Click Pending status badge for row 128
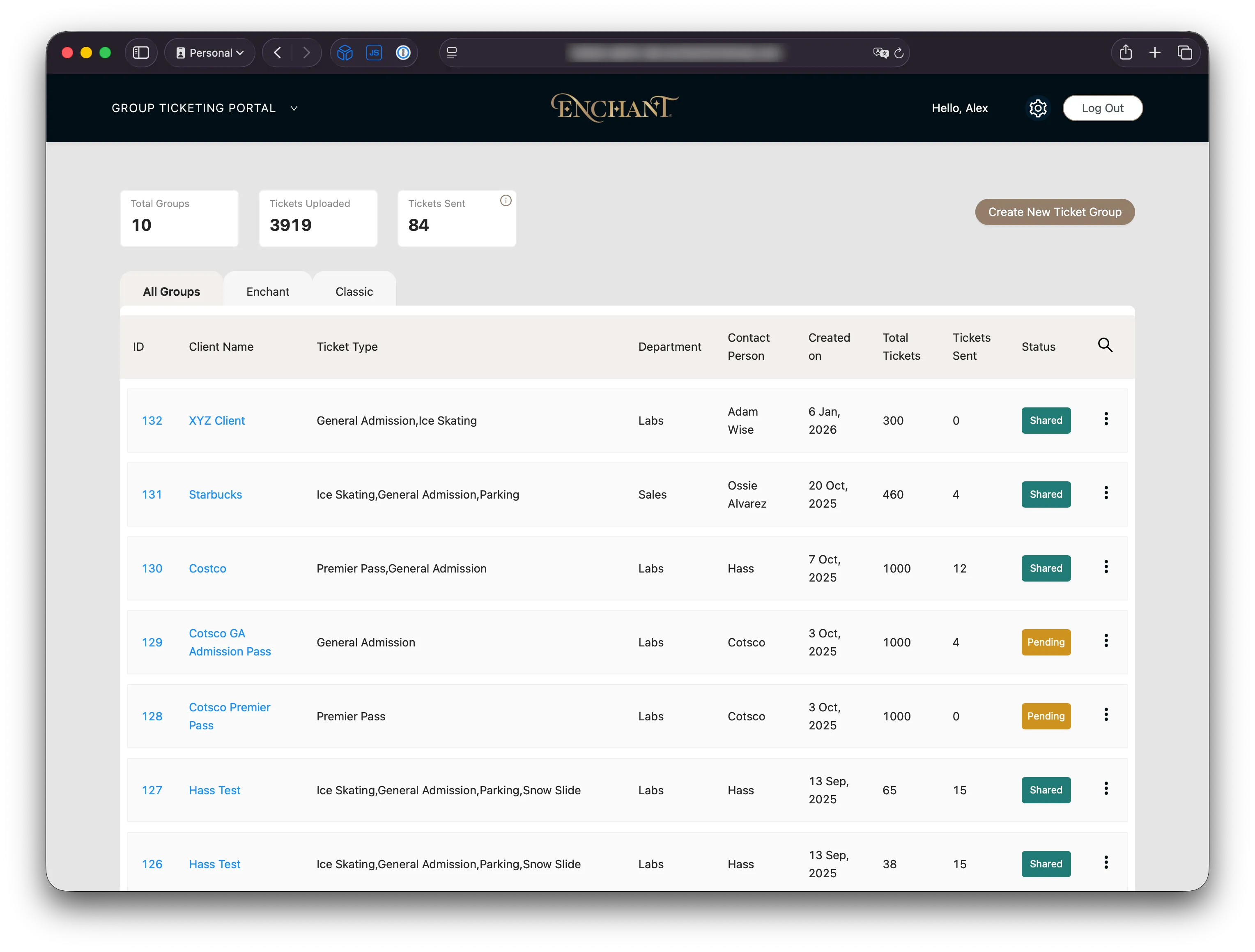 click(x=1046, y=716)
